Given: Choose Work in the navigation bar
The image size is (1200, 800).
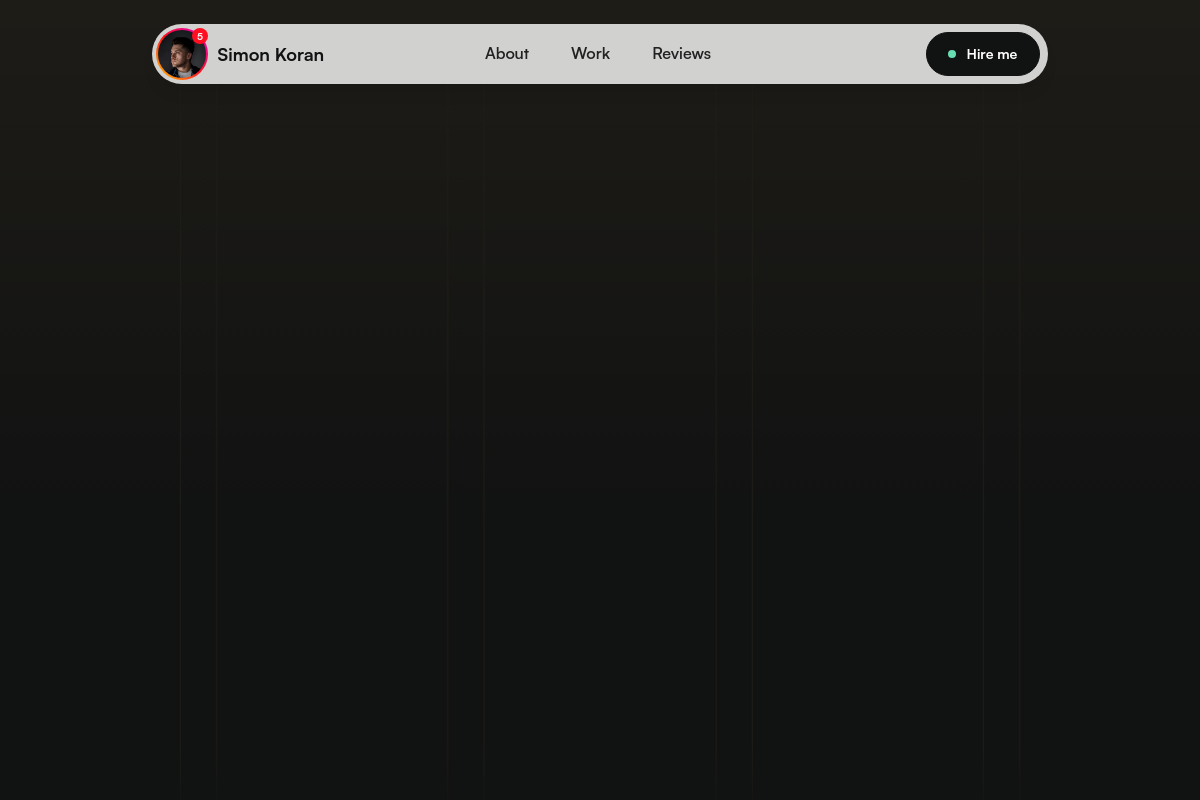Looking at the screenshot, I should [x=590, y=54].
